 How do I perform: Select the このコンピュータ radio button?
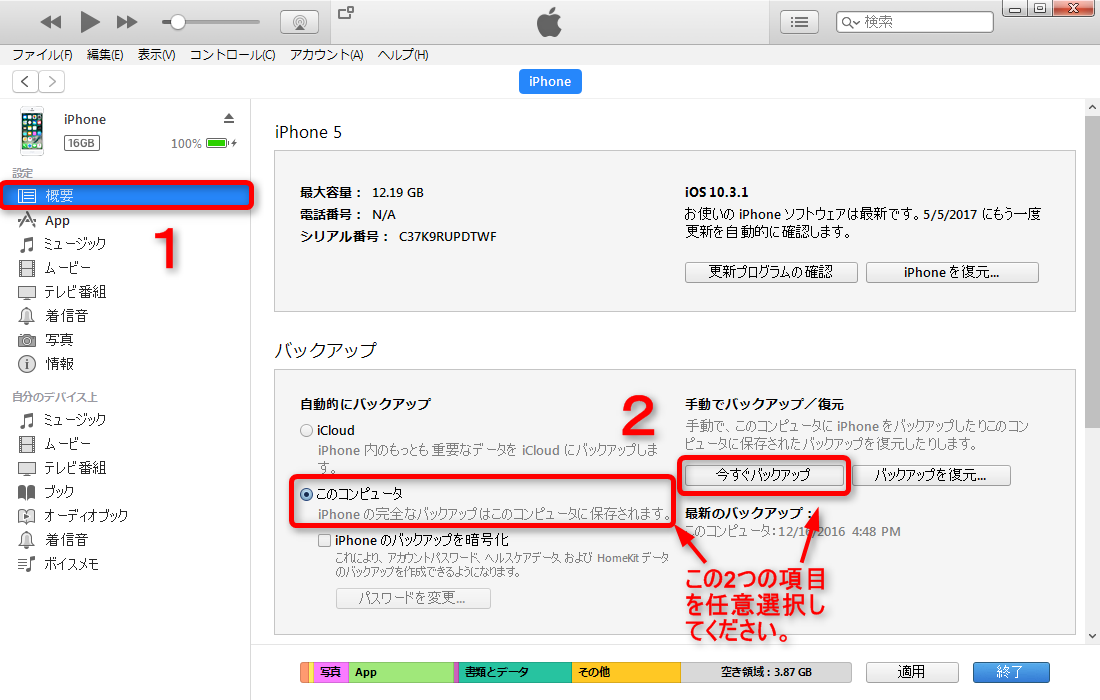[307, 494]
